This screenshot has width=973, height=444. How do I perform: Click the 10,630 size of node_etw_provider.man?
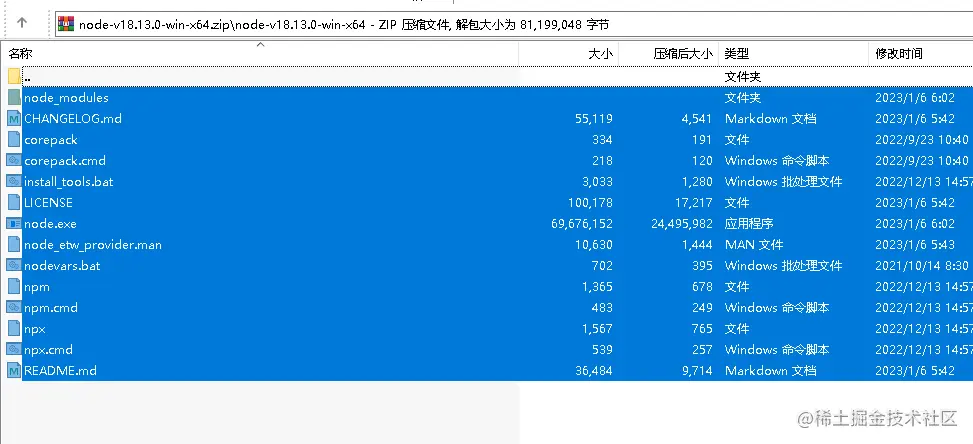tap(594, 245)
